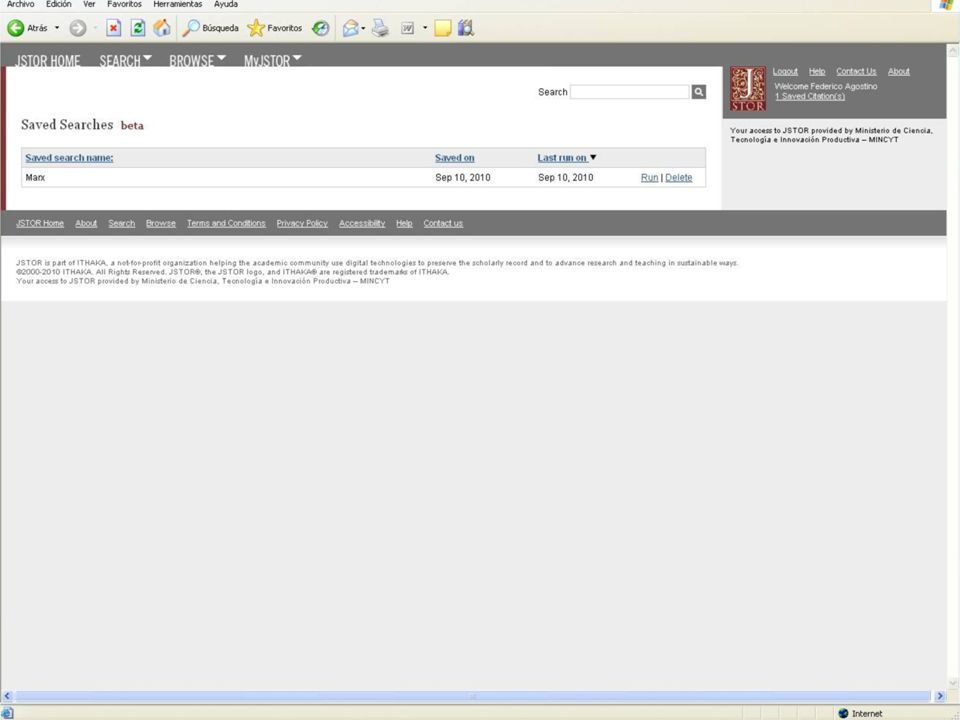Viewport: 960px width, 720px height.
Task: Run the Marx saved search
Action: [x=649, y=178]
